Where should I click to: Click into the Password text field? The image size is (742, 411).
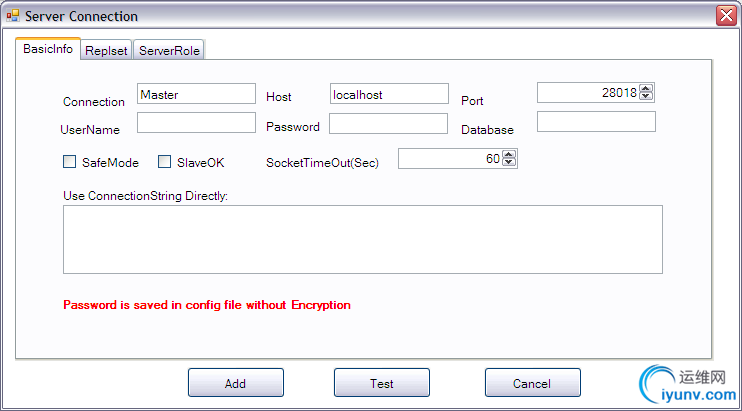pos(389,123)
